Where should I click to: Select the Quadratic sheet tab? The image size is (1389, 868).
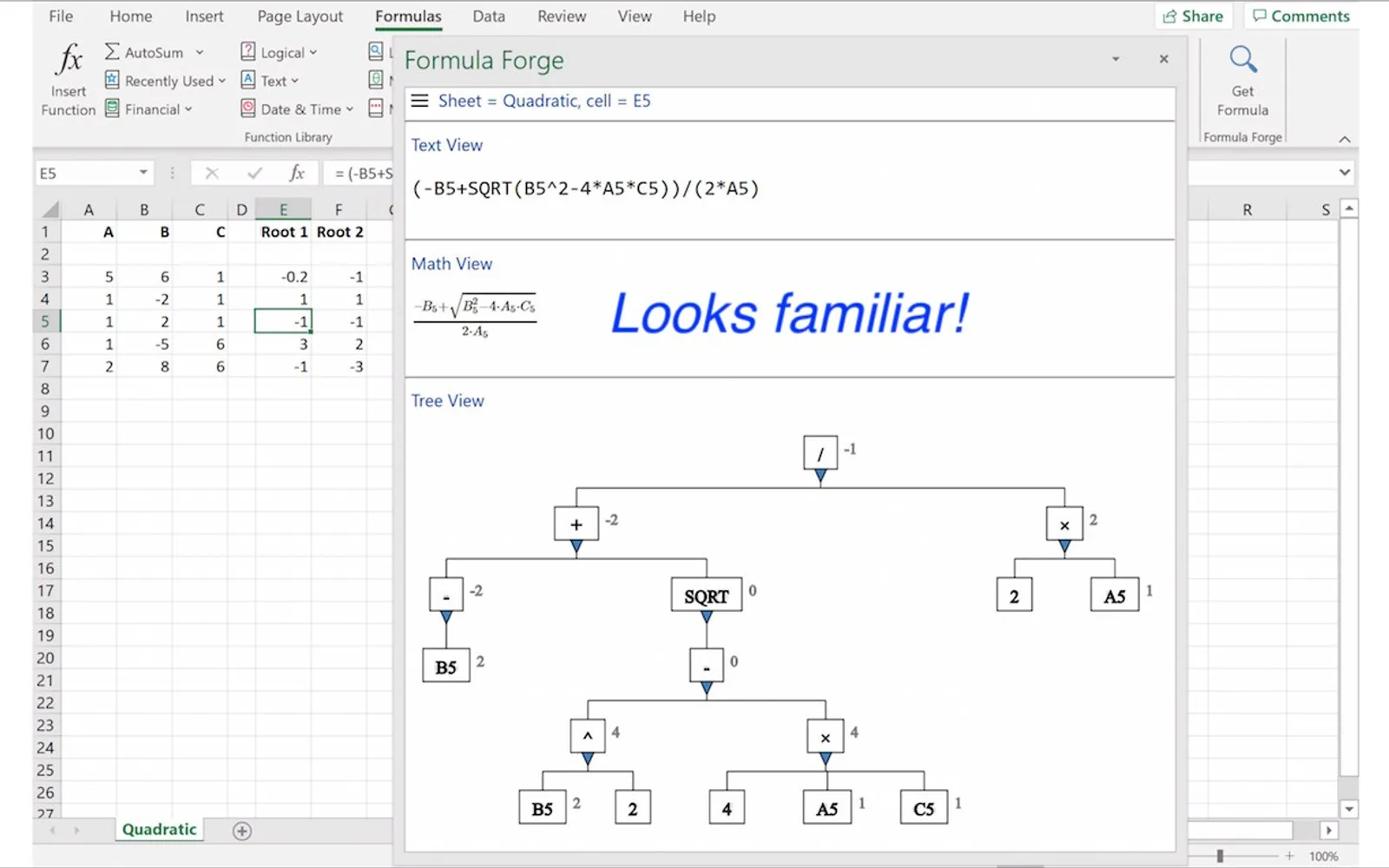tap(160, 830)
